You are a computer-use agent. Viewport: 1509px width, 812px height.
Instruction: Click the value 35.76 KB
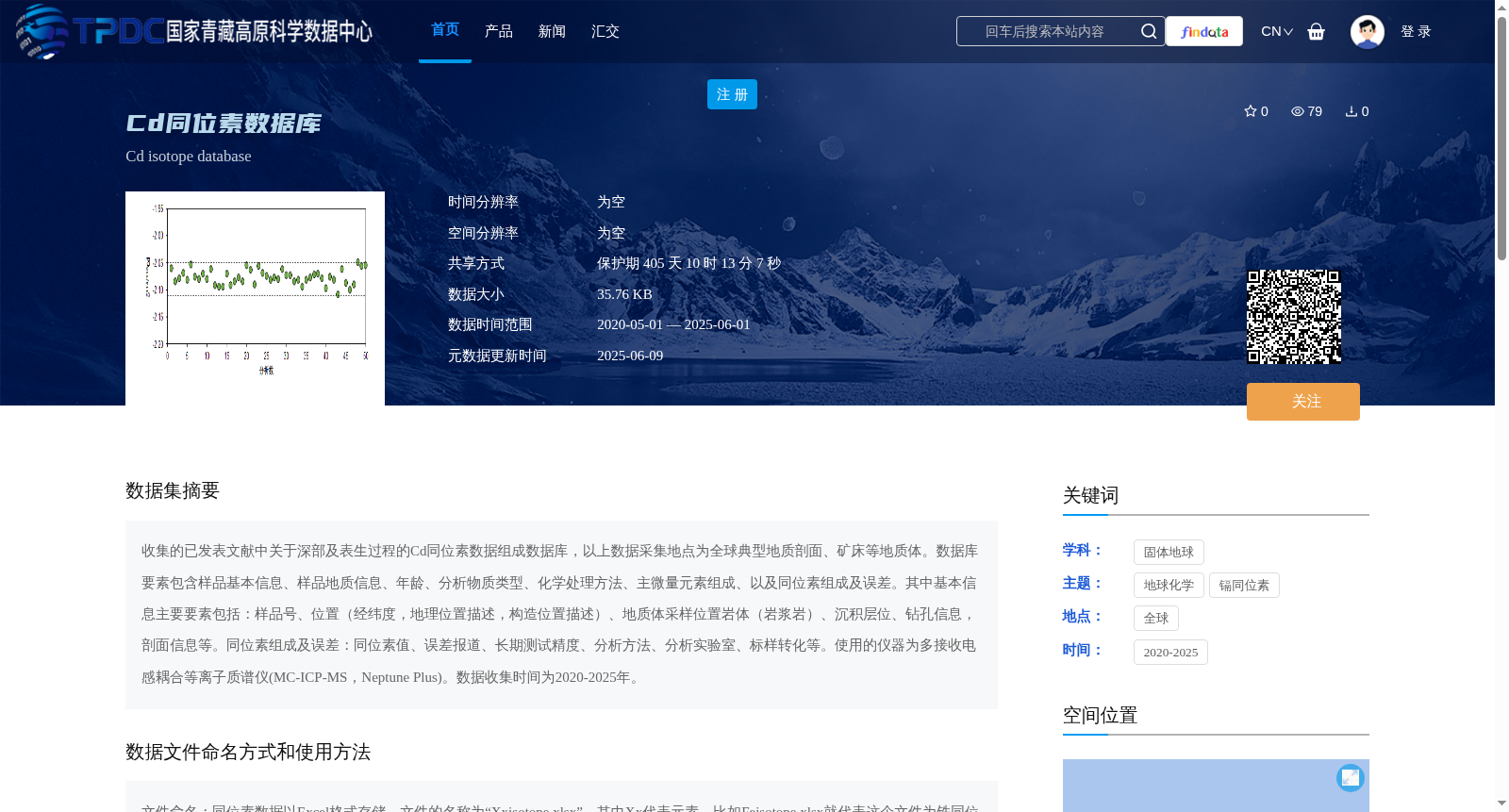pos(624,294)
